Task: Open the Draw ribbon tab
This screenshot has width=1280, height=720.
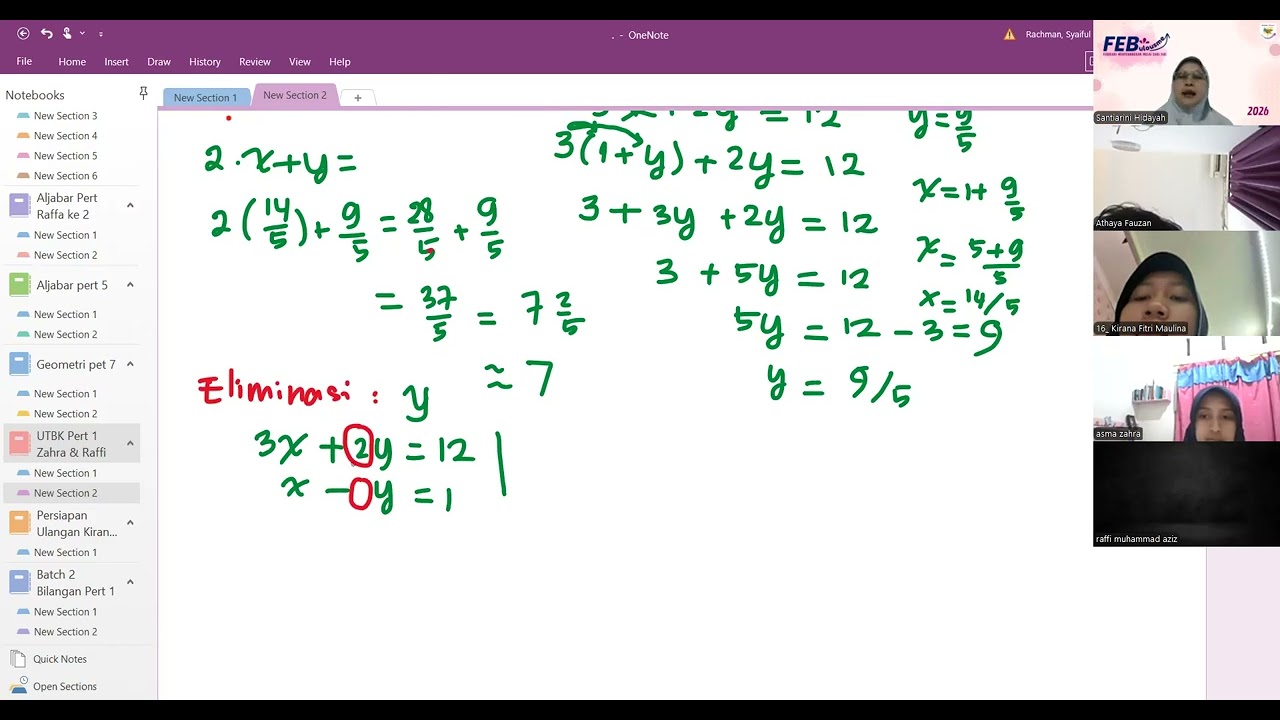Action: [159, 62]
